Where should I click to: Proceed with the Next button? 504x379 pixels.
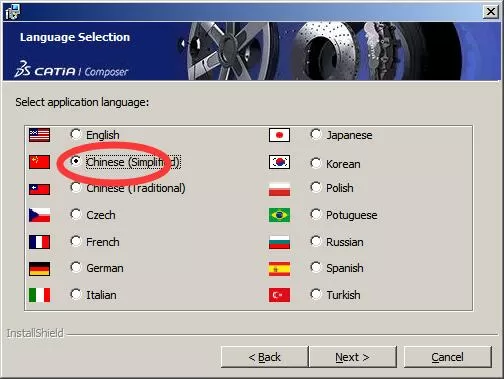tap(353, 357)
